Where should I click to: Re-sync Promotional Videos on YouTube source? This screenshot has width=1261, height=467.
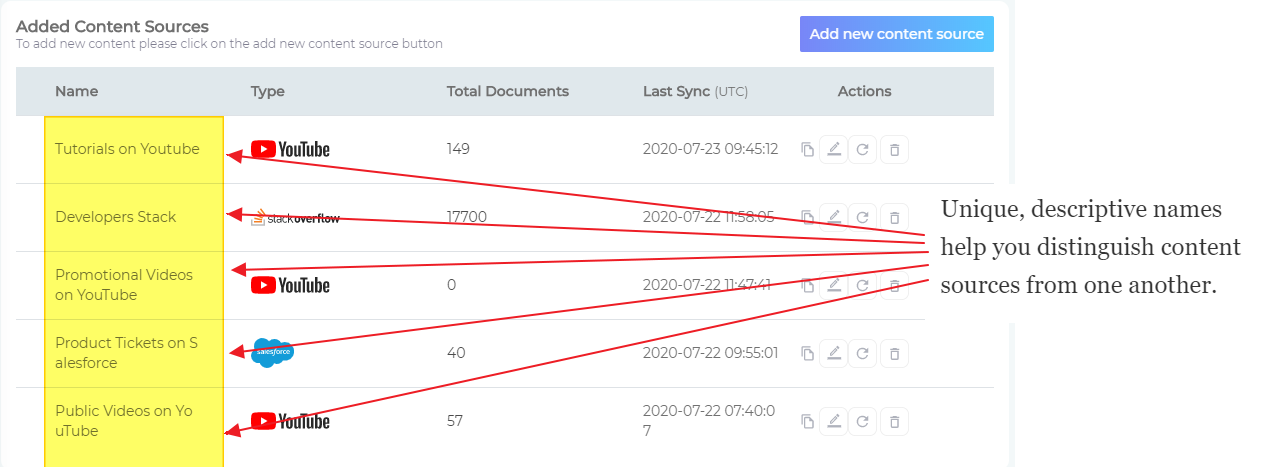862,285
